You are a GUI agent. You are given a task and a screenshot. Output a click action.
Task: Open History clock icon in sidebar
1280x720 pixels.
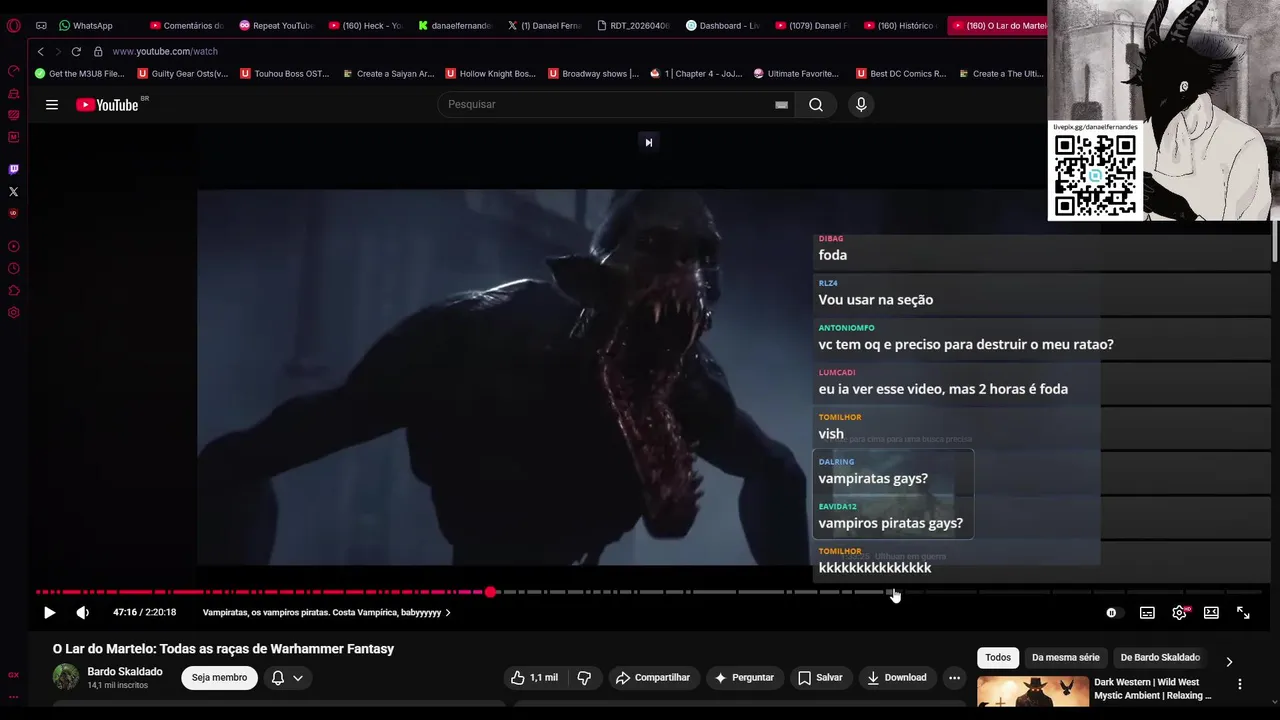(13, 268)
